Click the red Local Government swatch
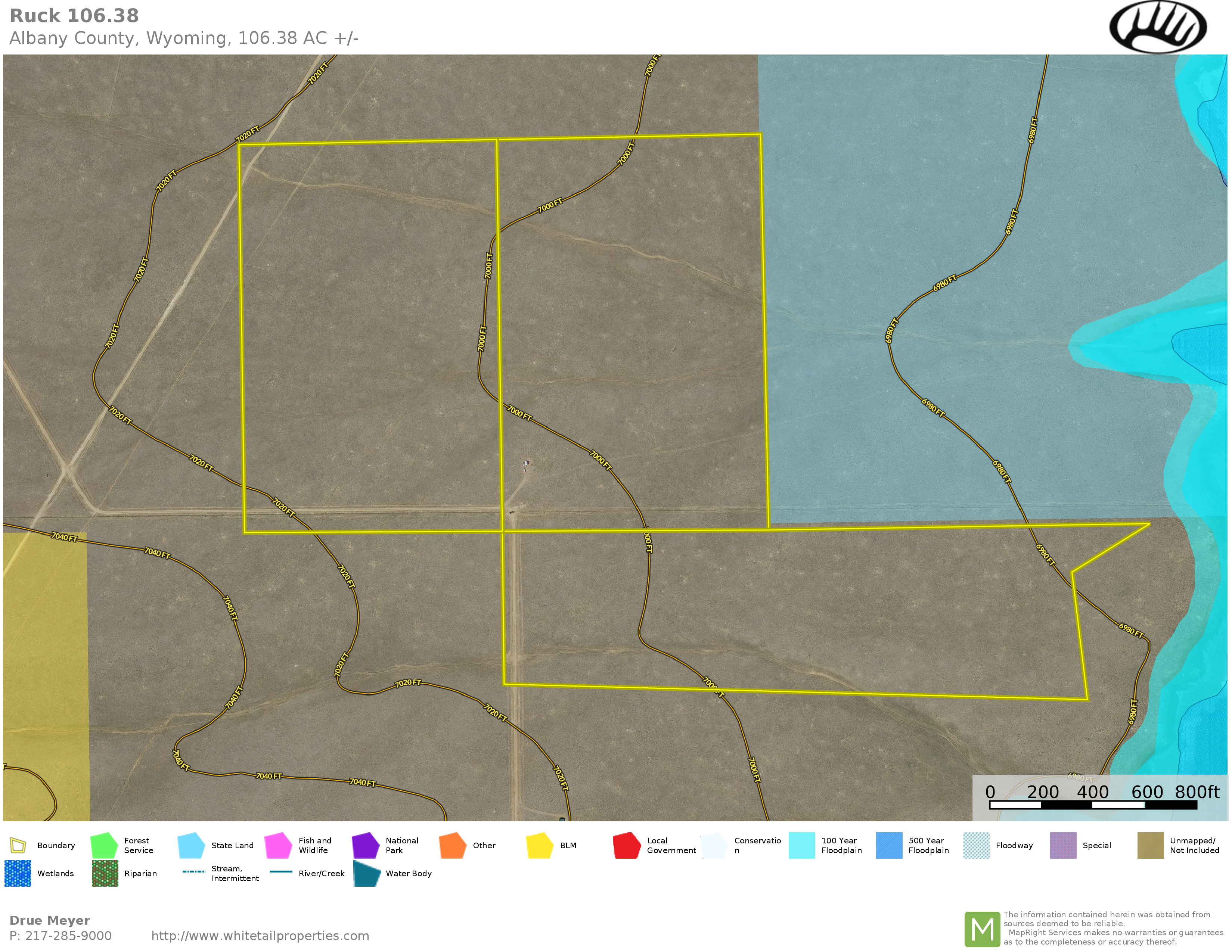The height and width of the screenshot is (952, 1232). (x=627, y=845)
